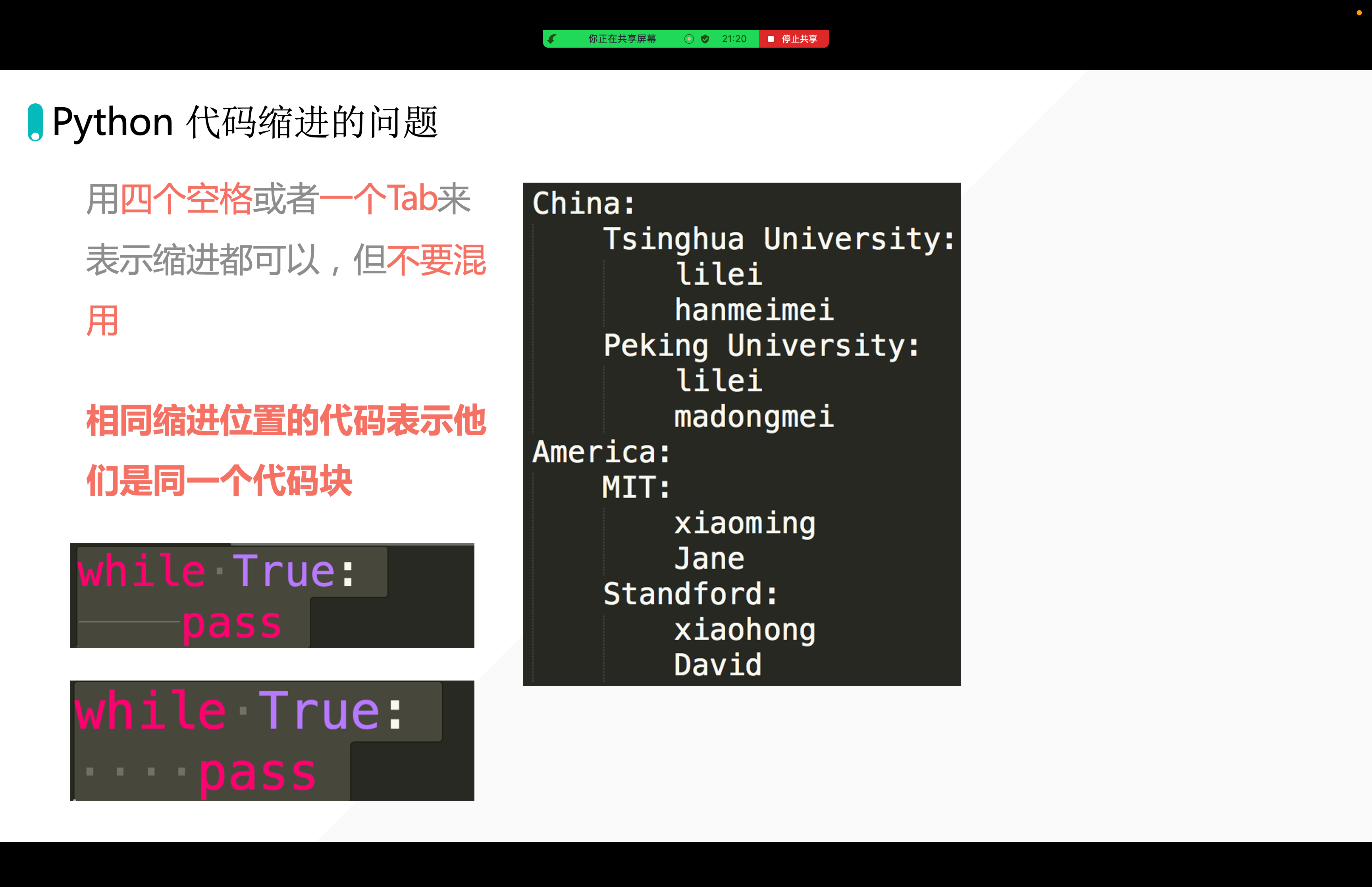Click the China: line in the tree
The height and width of the screenshot is (887, 1372).
pos(584,203)
